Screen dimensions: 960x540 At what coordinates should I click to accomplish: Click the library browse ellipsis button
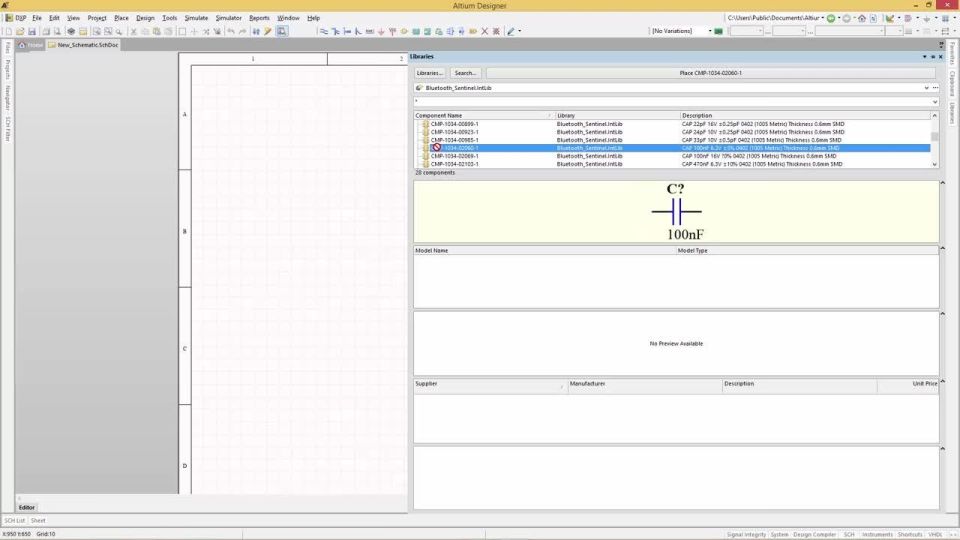pos(936,88)
